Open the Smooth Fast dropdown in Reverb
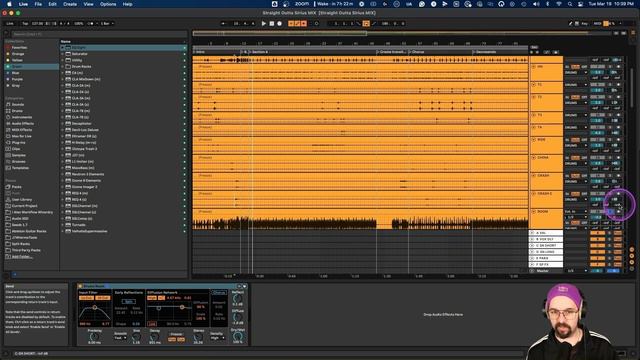 (120, 338)
